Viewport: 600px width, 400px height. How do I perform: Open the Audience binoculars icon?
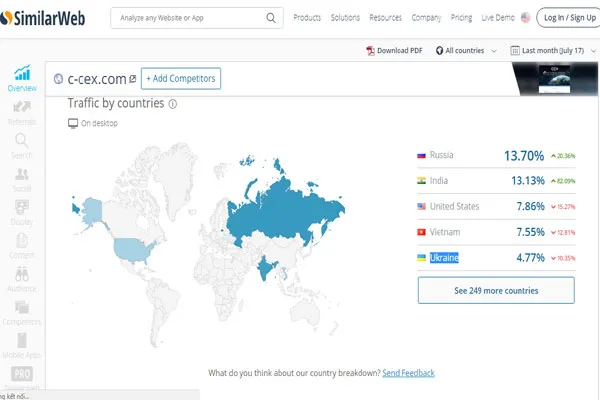coord(22,275)
